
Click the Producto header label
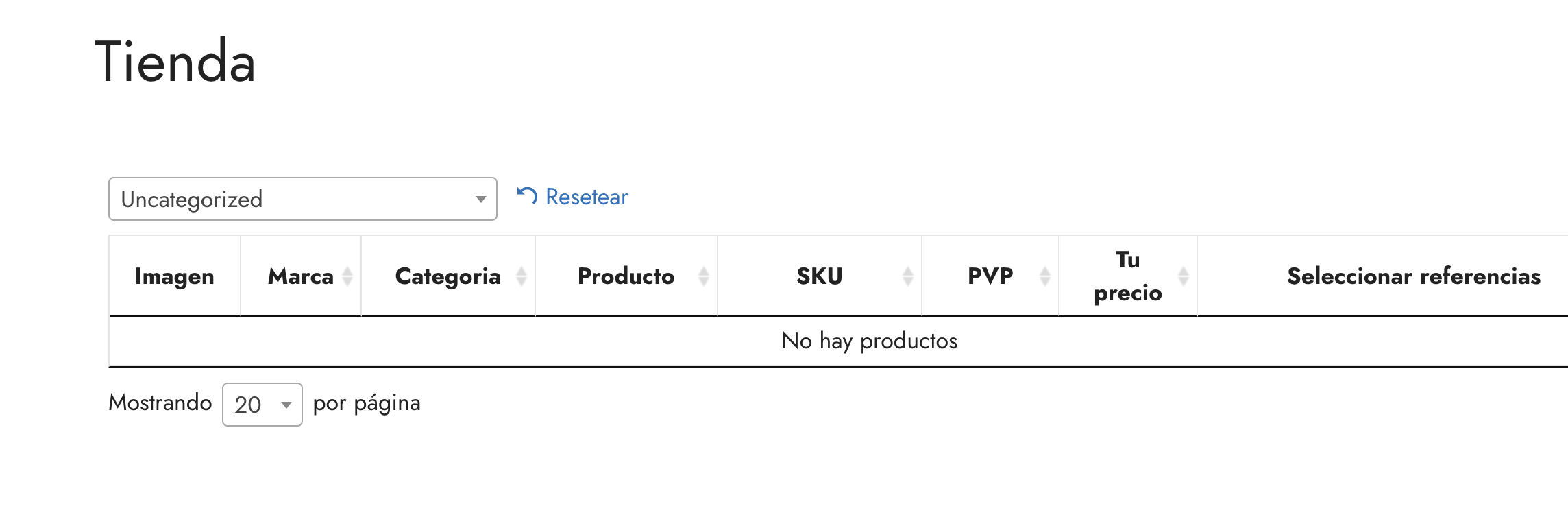(626, 276)
